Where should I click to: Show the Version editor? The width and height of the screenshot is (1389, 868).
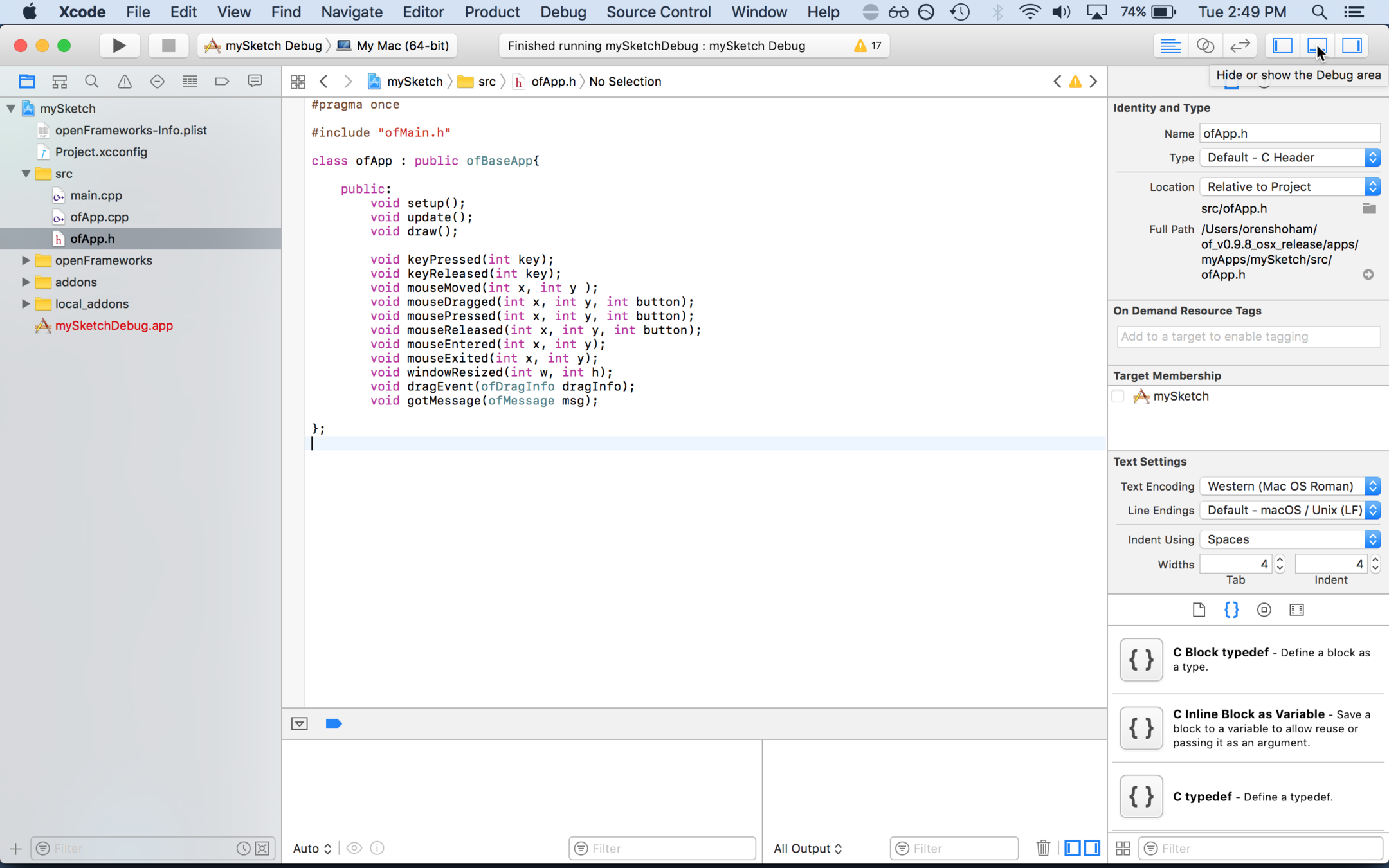pos(1240,46)
